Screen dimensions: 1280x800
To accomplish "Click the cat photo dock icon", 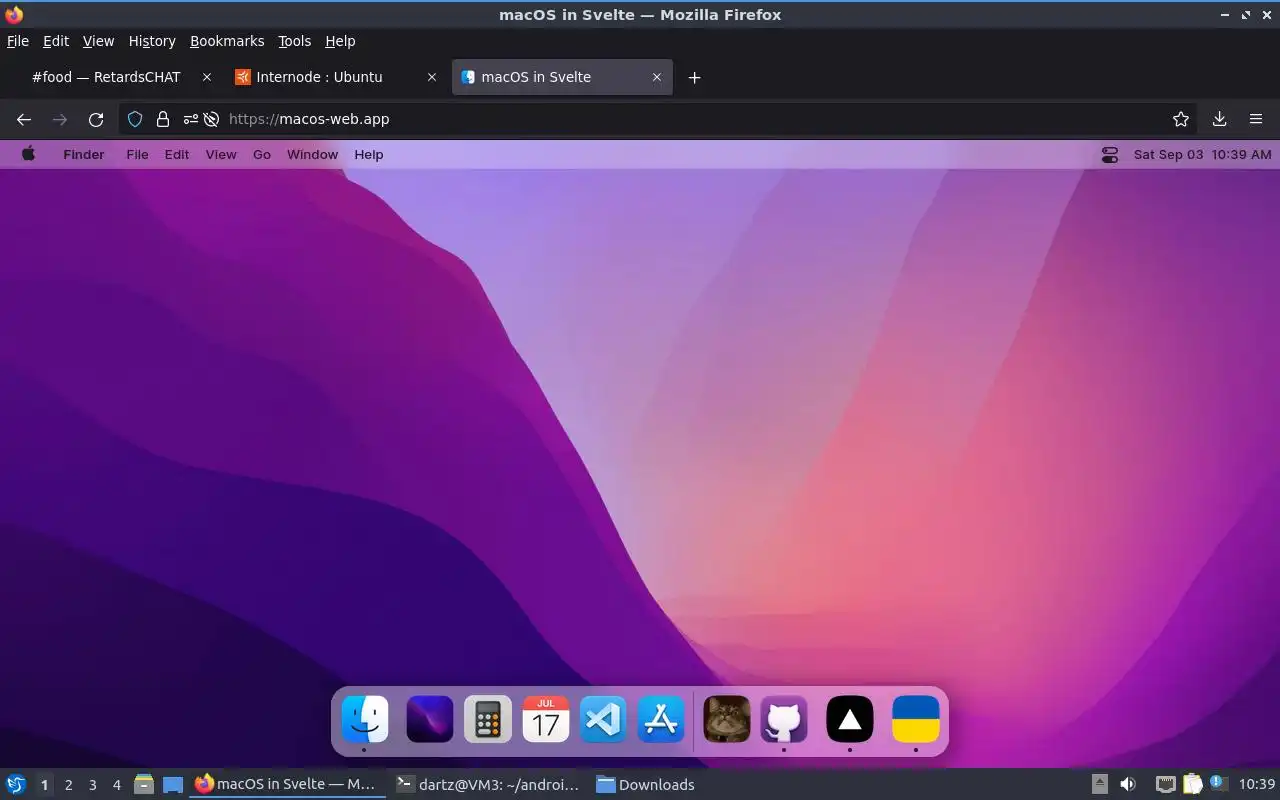I will 727,719.
